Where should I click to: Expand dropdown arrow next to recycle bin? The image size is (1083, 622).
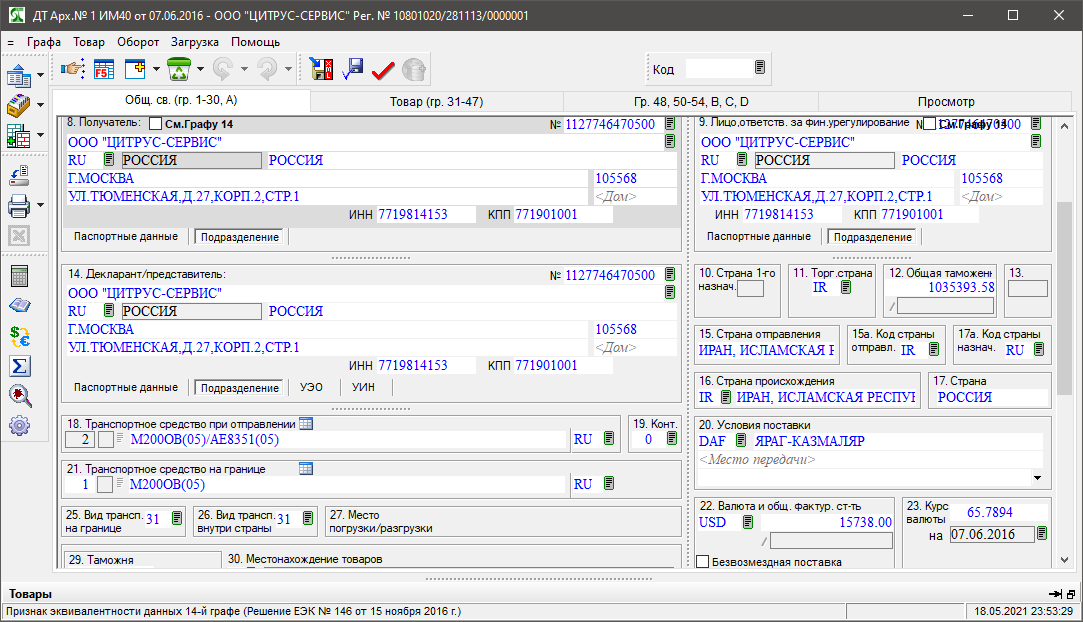tap(200, 69)
